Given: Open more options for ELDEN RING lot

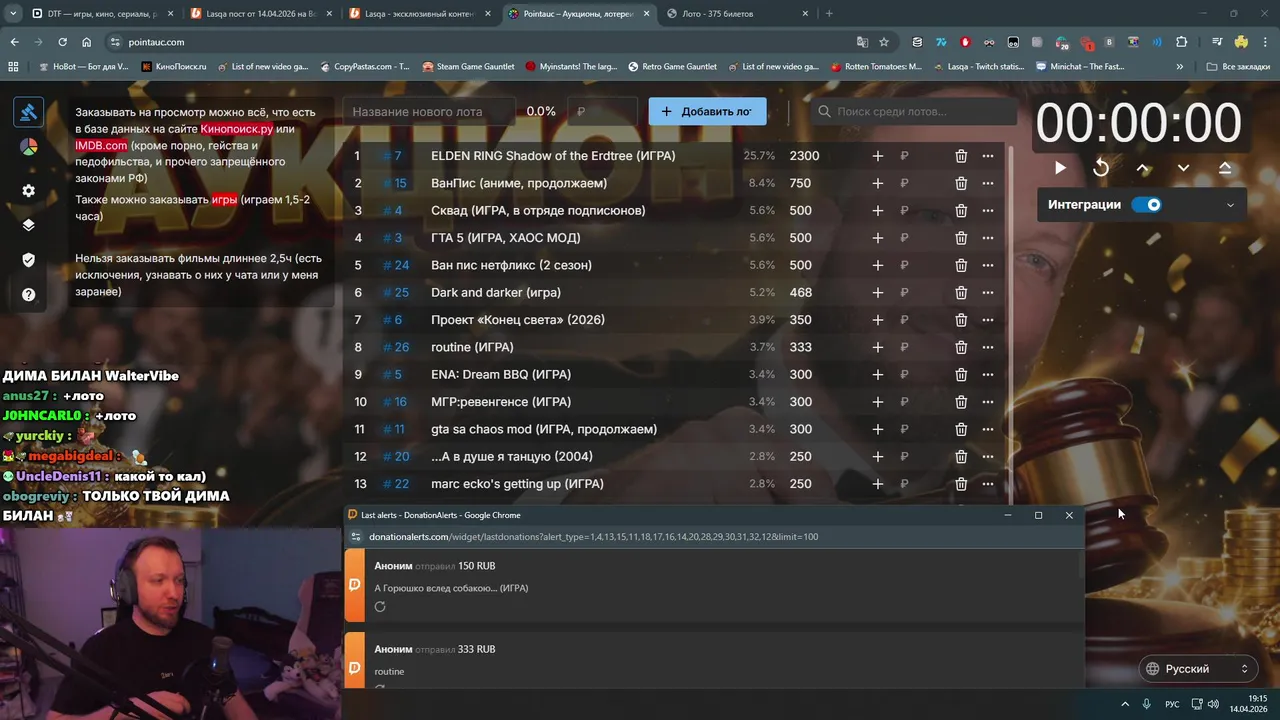Looking at the screenshot, I should pos(988,156).
